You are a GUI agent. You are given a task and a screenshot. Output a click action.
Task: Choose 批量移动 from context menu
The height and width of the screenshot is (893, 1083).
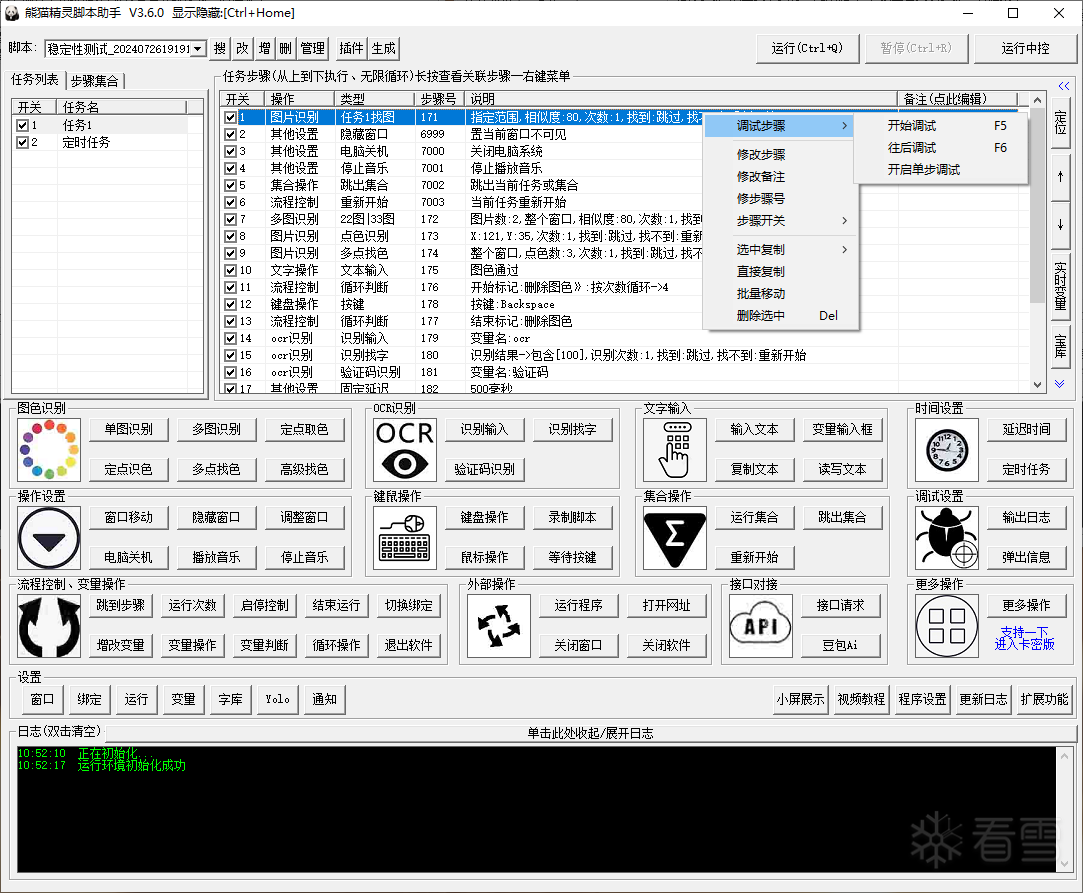click(x=780, y=294)
